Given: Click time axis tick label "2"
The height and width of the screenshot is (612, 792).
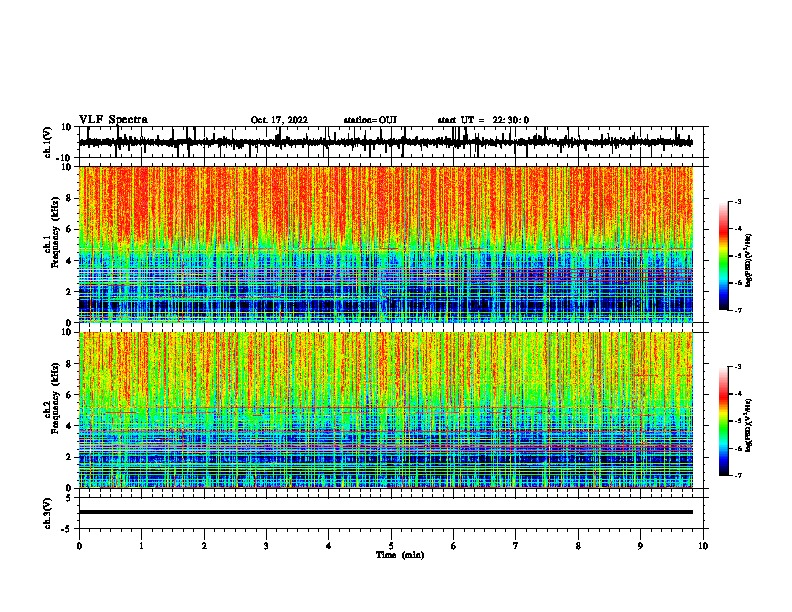Looking at the screenshot, I should pos(204,546).
